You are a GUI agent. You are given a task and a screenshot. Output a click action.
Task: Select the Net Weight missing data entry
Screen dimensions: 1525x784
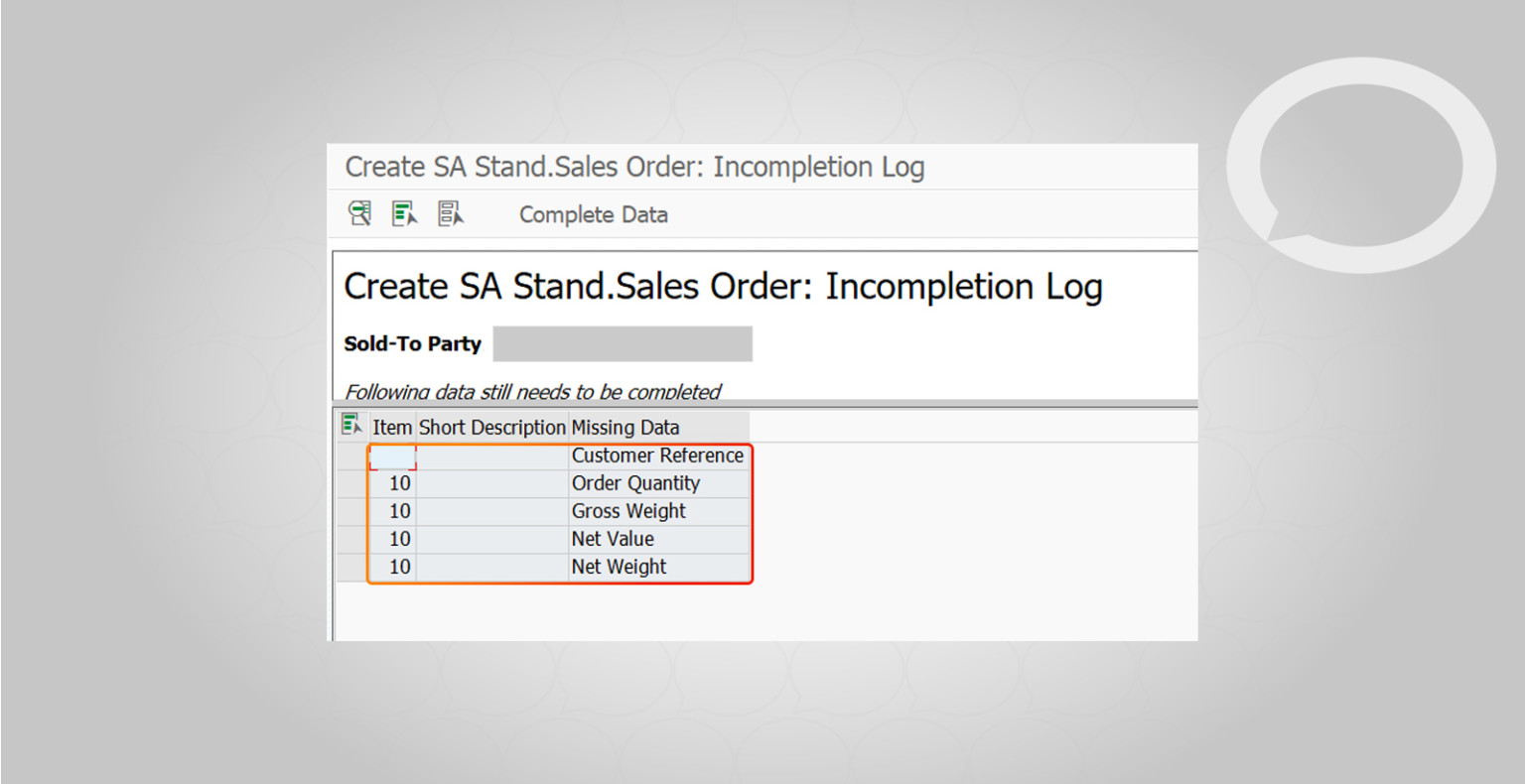pyautogui.click(x=619, y=567)
